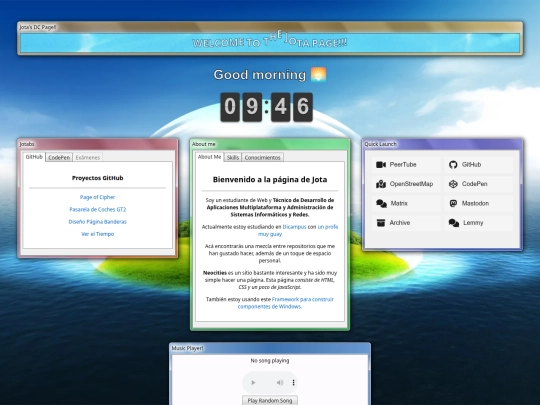The height and width of the screenshot is (405, 540).
Task: Click the Jota's DC Page! title bar
Action: pyautogui.click(x=270, y=27)
